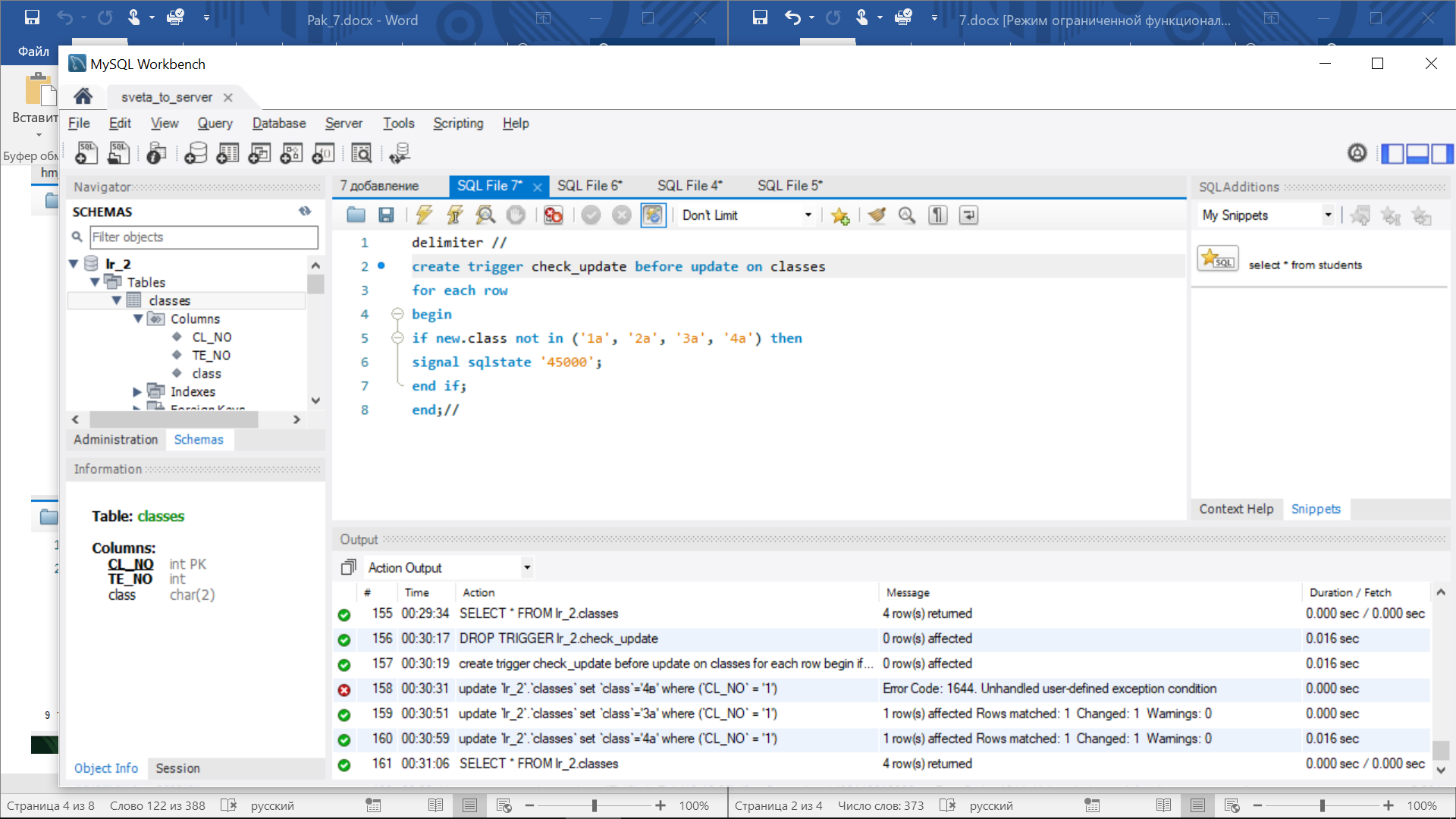Toggle continue-on-error execution icon

pos(554,215)
